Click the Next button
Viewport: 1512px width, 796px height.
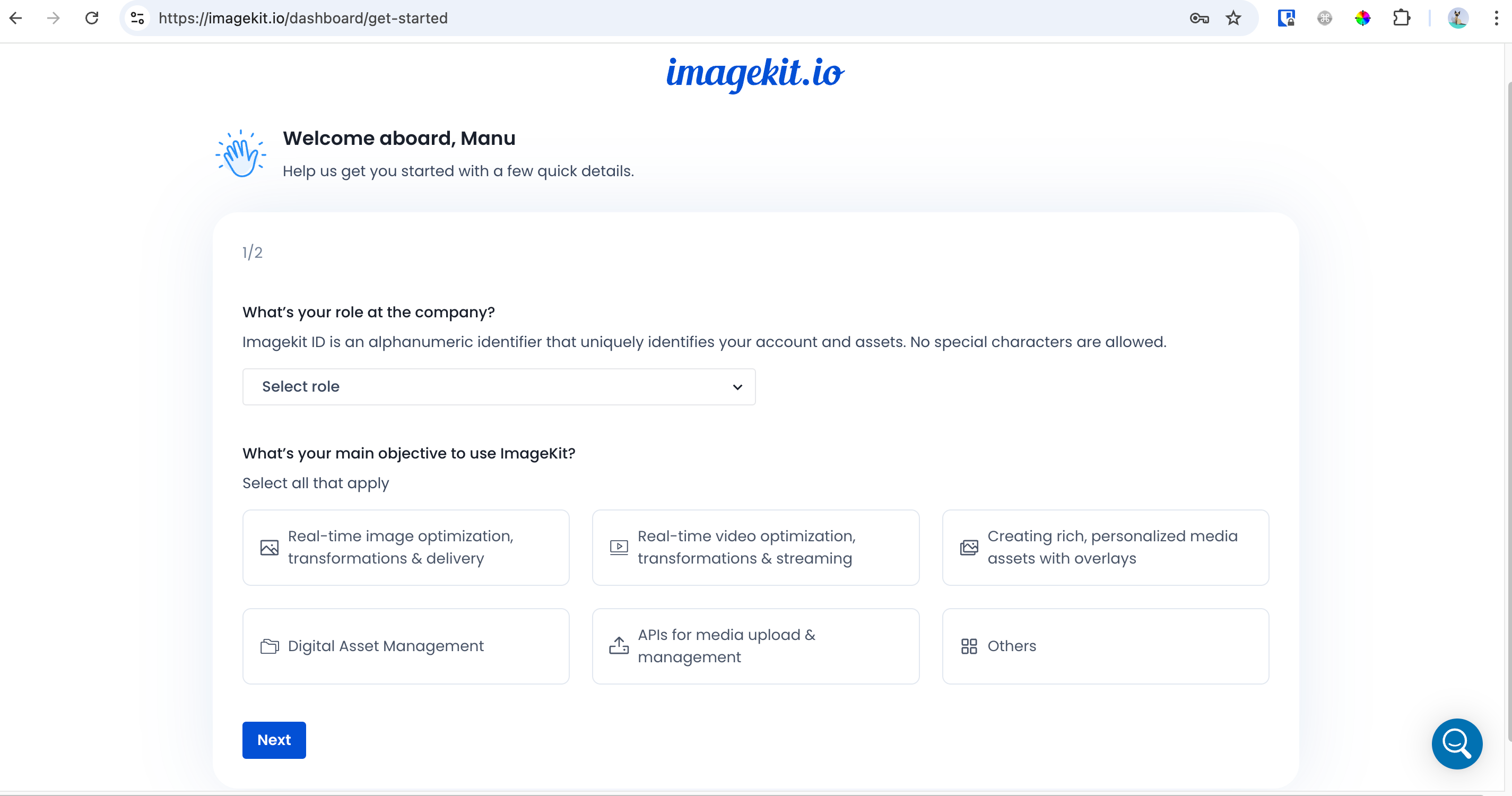click(274, 740)
